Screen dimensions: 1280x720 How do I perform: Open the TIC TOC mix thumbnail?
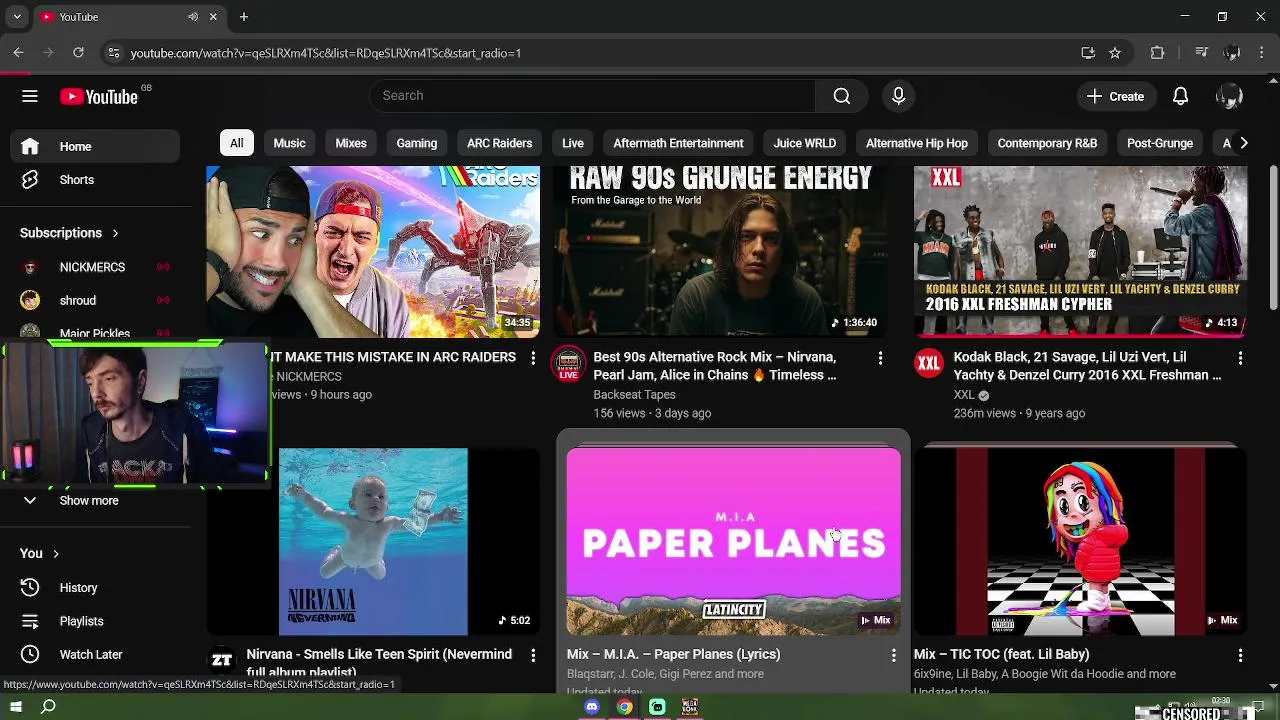point(1080,542)
